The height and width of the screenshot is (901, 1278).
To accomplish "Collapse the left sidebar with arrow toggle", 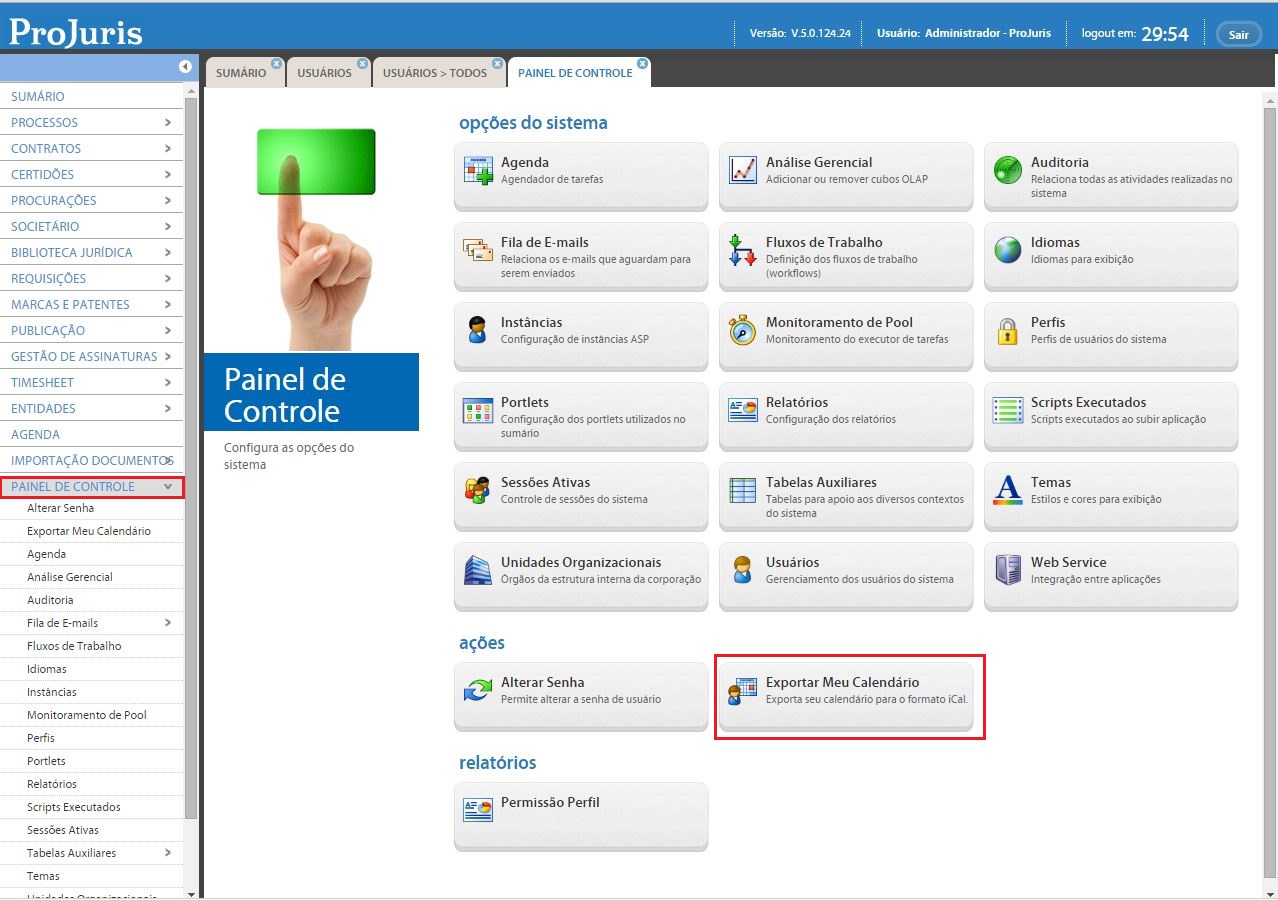I will point(185,67).
